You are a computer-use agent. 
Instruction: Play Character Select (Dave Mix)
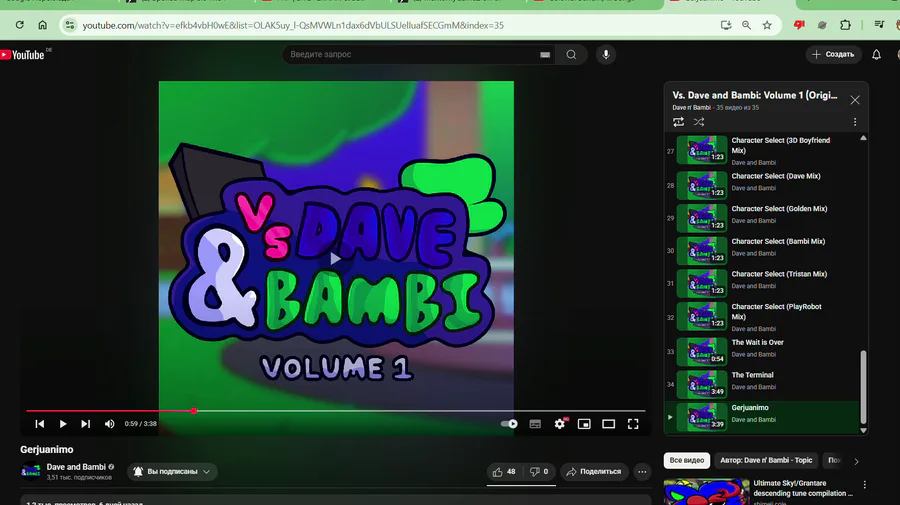[762, 184]
